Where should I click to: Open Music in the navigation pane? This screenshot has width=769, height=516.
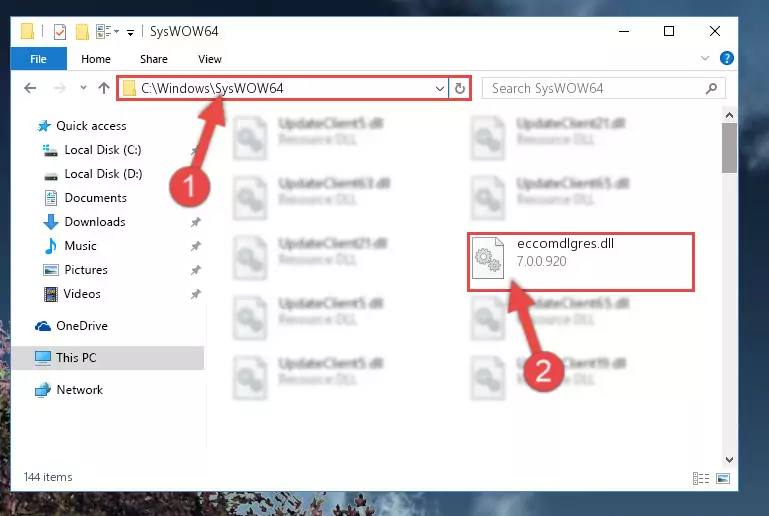click(x=80, y=246)
